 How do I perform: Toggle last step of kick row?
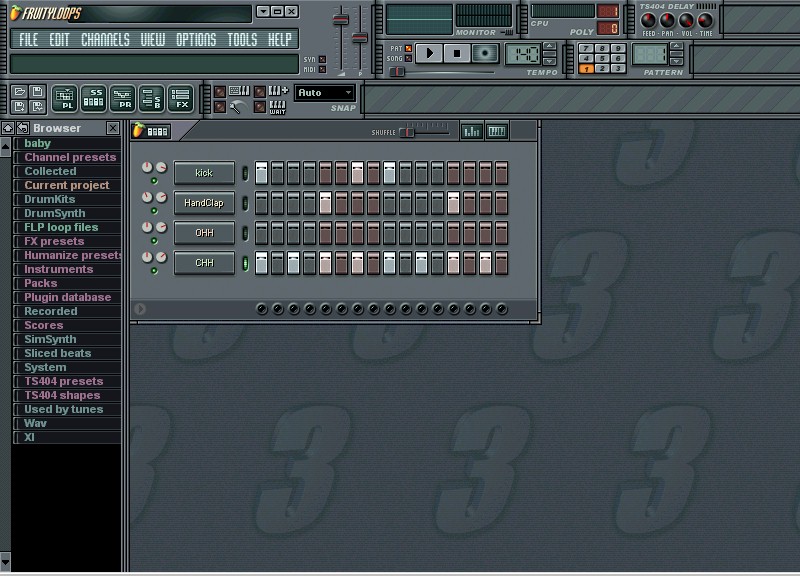(x=502, y=172)
